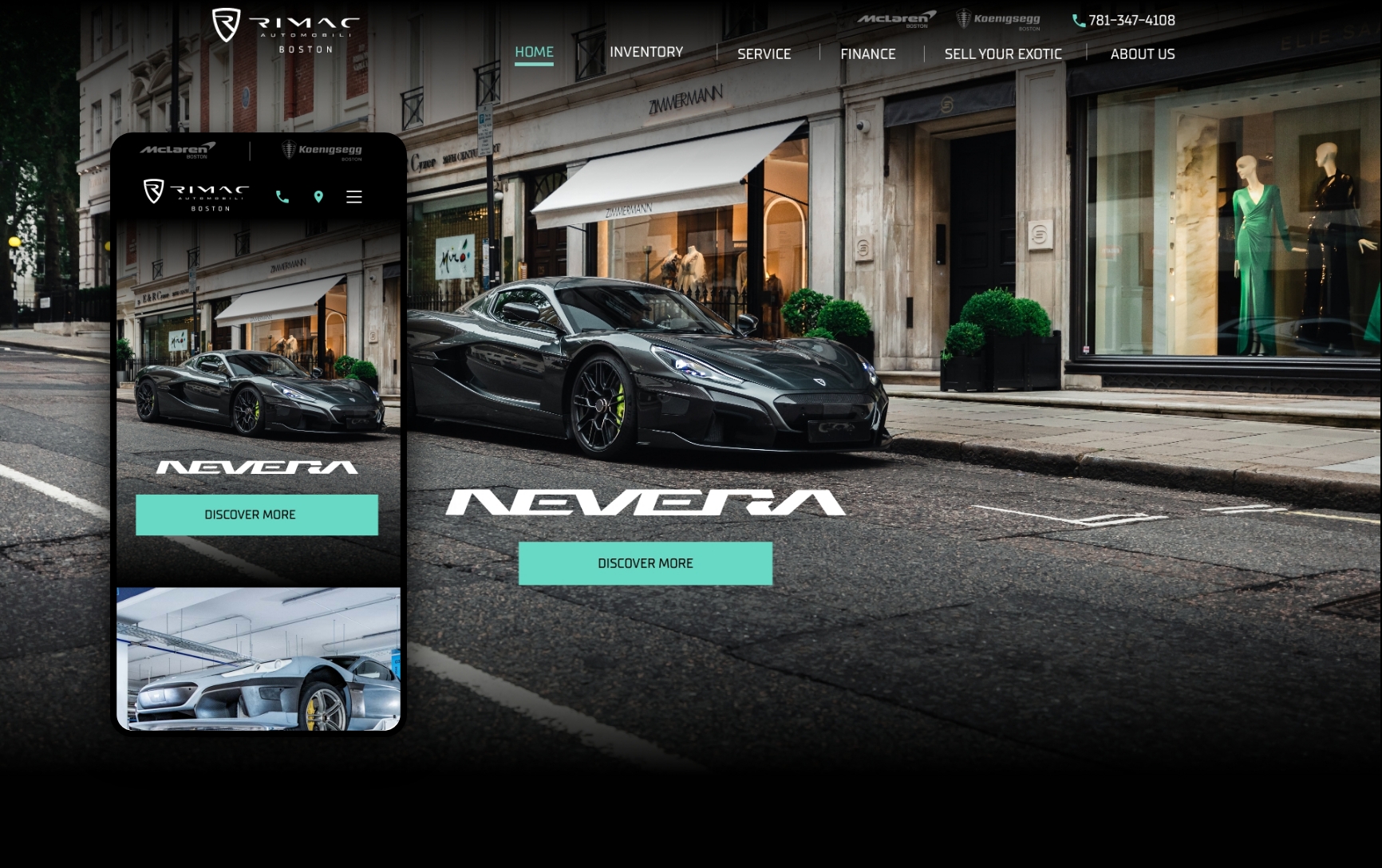Open the INVENTORY menu item
The width and height of the screenshot is (1382, 868).
pyautogui.click(x=646, y=52)
